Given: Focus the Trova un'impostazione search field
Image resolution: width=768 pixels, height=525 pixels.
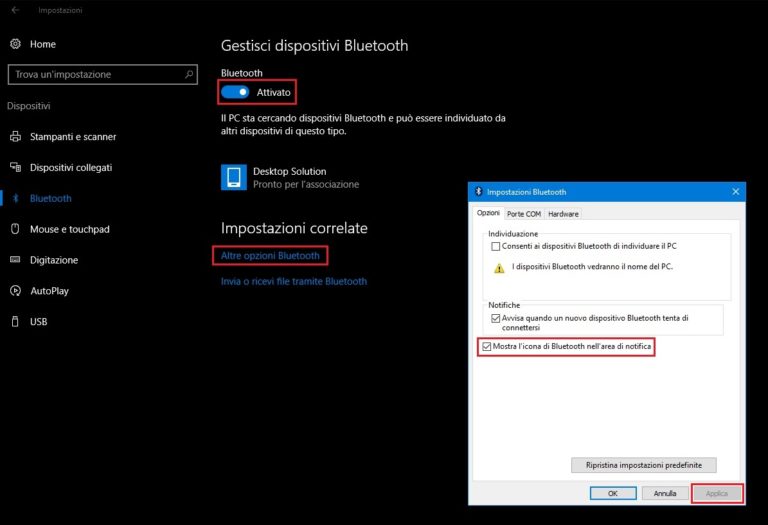Looking at the screenshot, I should [95, 74].
